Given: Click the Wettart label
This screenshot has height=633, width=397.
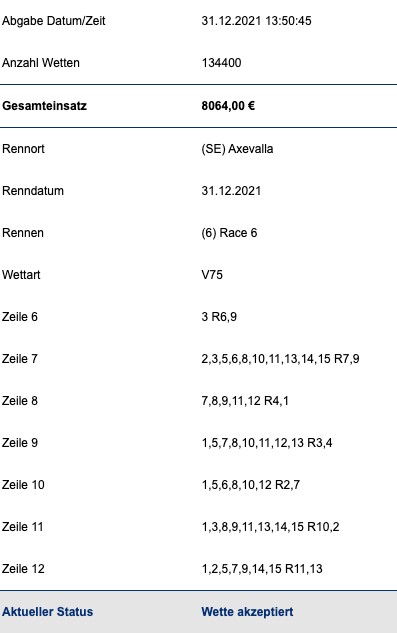Looking at the screenshot, I should tap(21, 275).
